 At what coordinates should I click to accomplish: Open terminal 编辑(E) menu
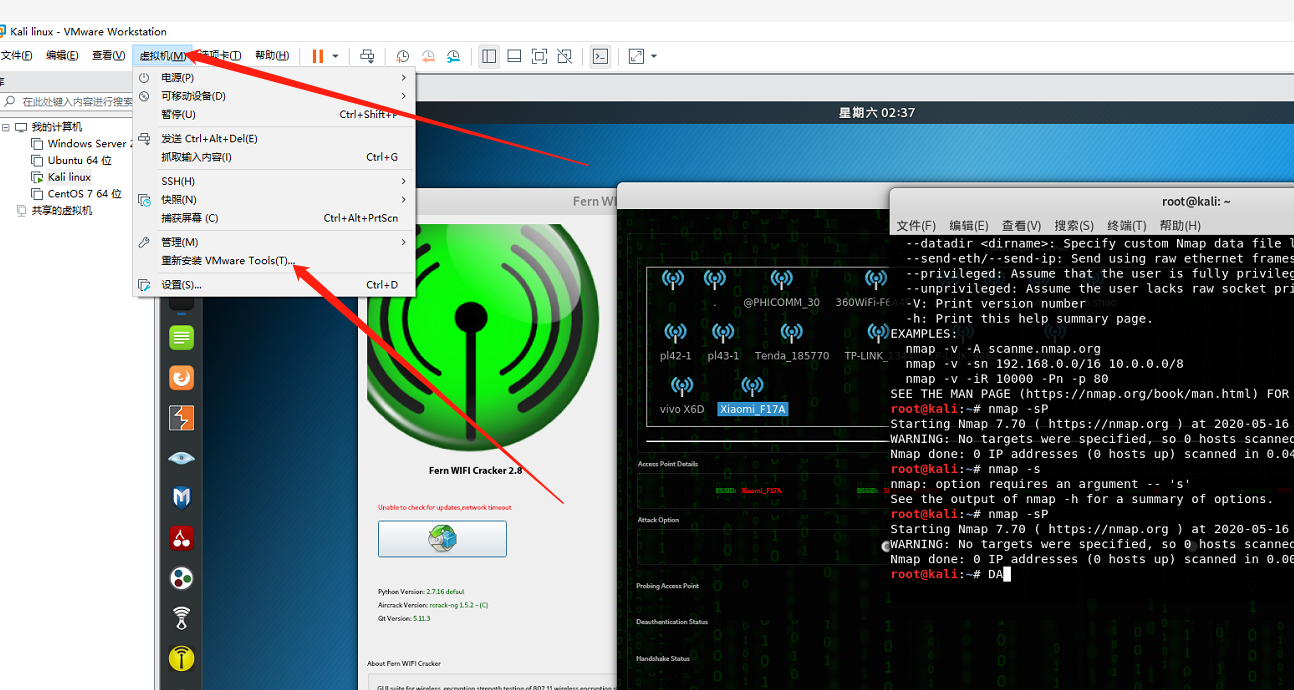[968, 226]
